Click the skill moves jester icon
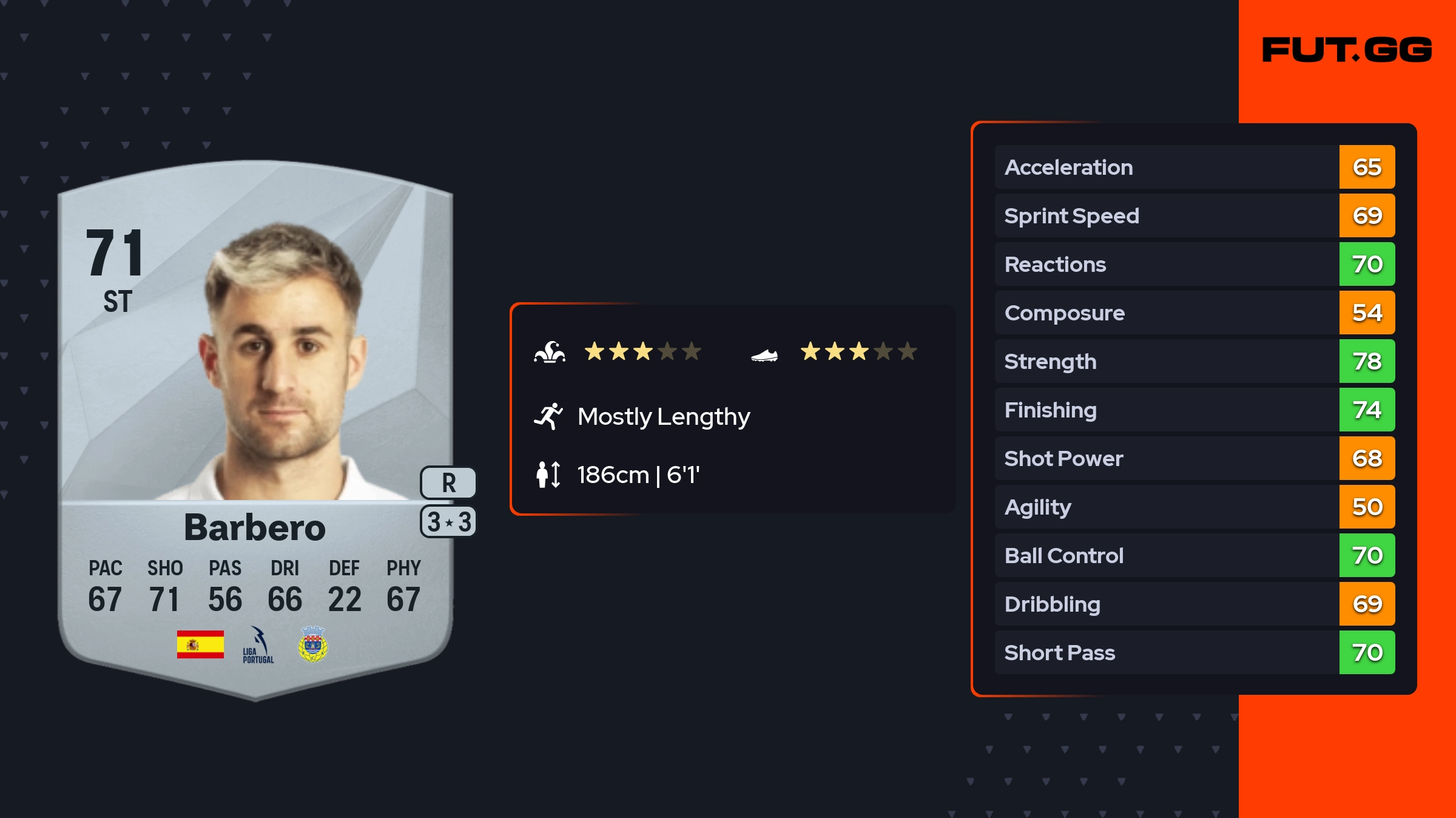This screenshot has width=1456, height=818. [550, 352]
